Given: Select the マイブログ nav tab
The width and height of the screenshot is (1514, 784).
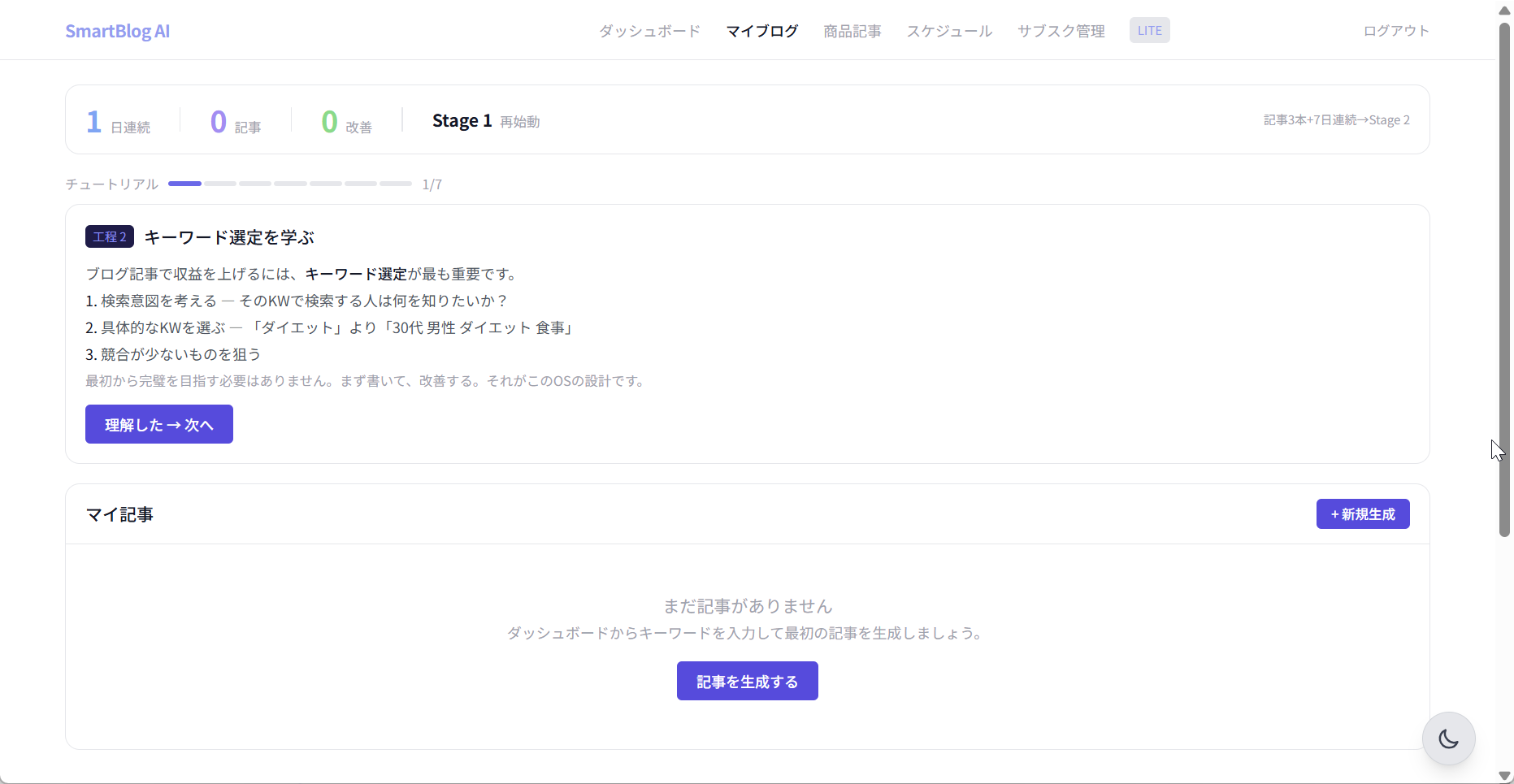Looking at the screenshot, I should pyautogui.click(x=761, y=31).
